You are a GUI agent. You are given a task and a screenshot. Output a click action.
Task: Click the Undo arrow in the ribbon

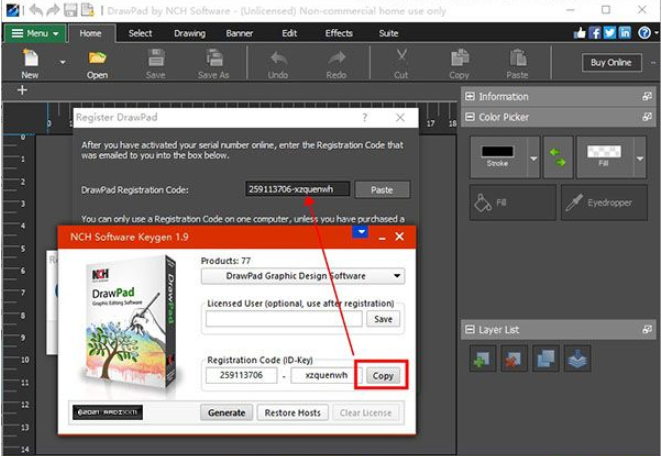278,58
